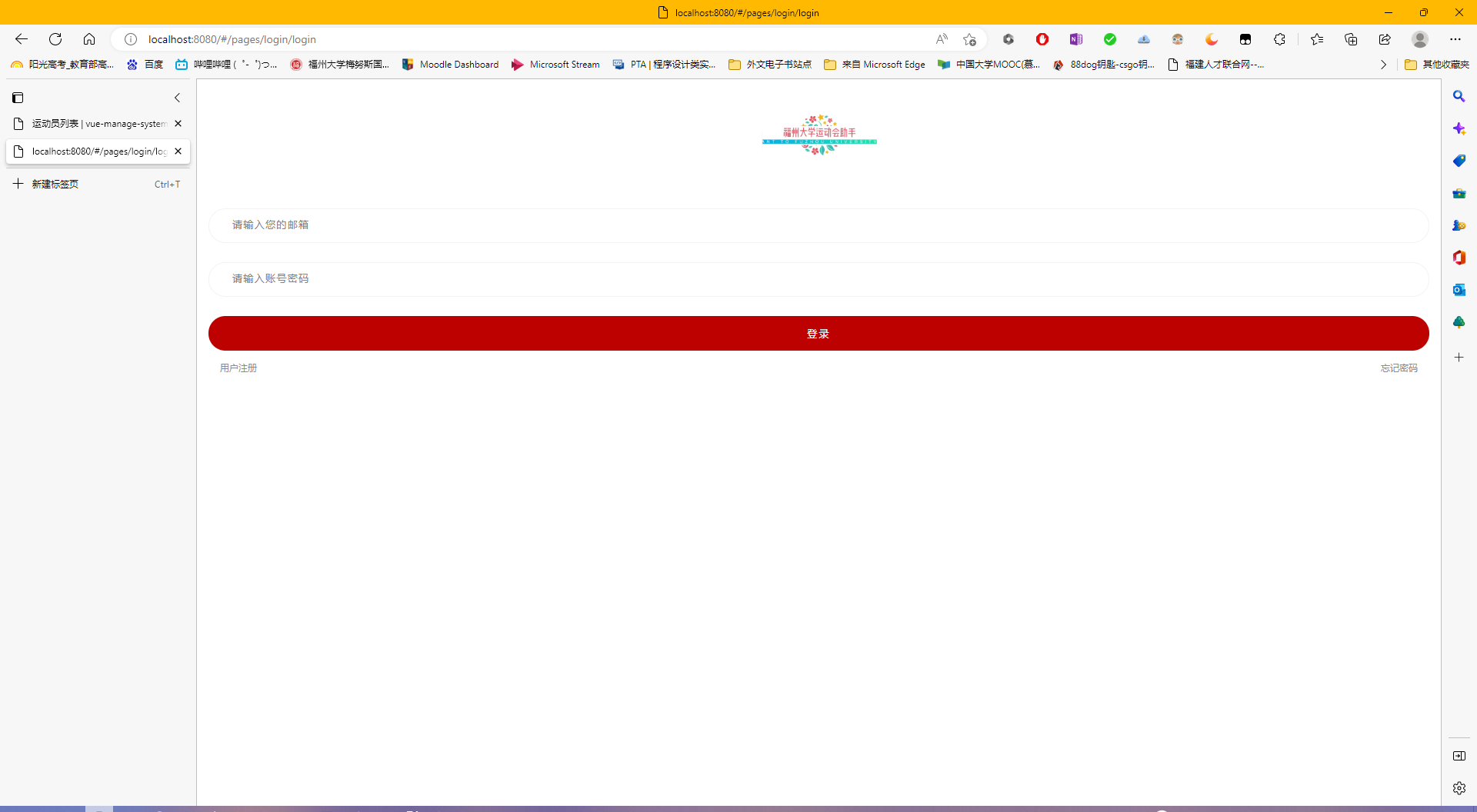1477x812 pixels.
Task: Refresh the current page
Action: pos(55,39)
